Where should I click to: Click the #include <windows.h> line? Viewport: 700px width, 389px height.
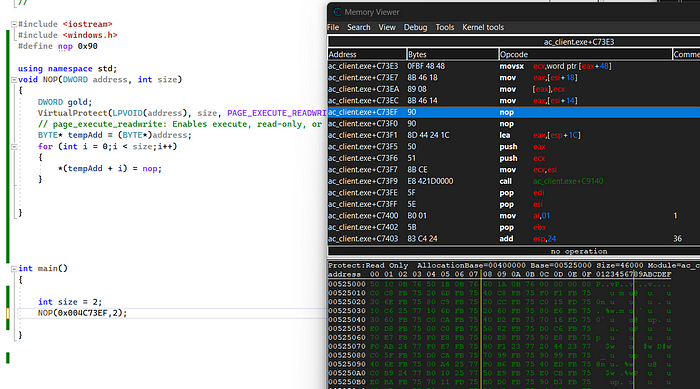click(x=68, y=35)
